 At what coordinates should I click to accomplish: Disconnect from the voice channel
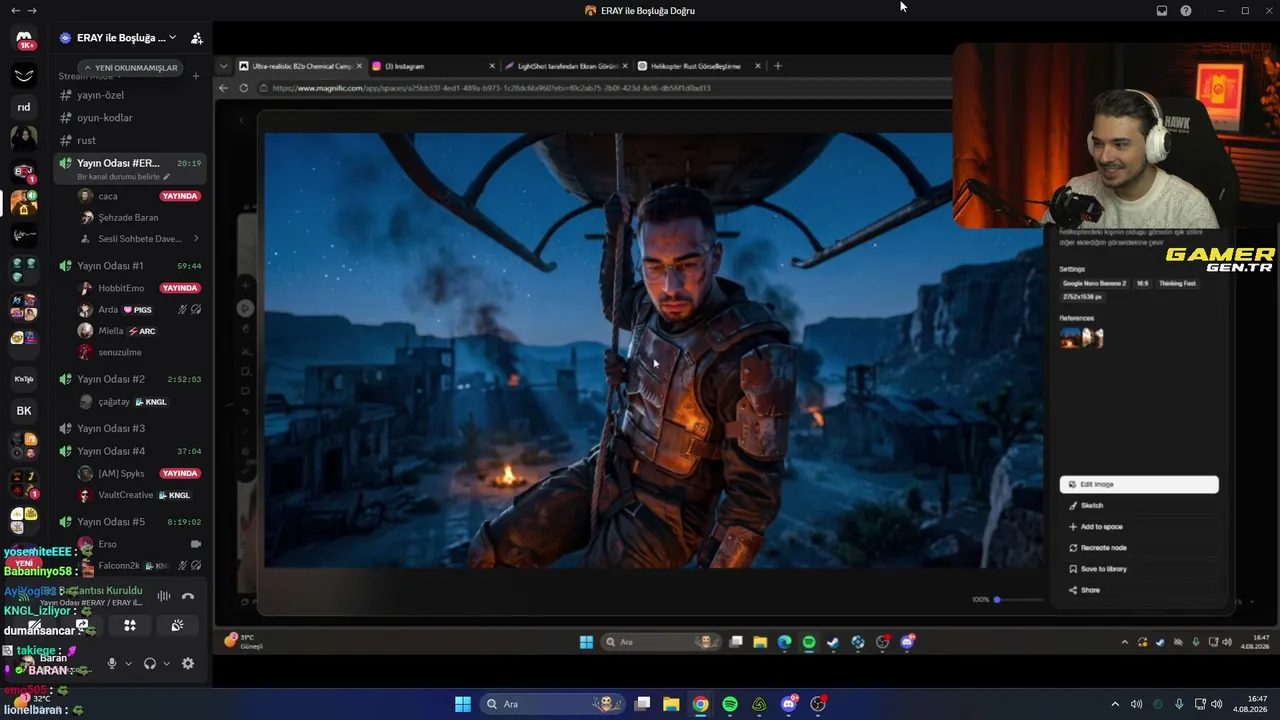pyautogui.click(x=188, y=596)
